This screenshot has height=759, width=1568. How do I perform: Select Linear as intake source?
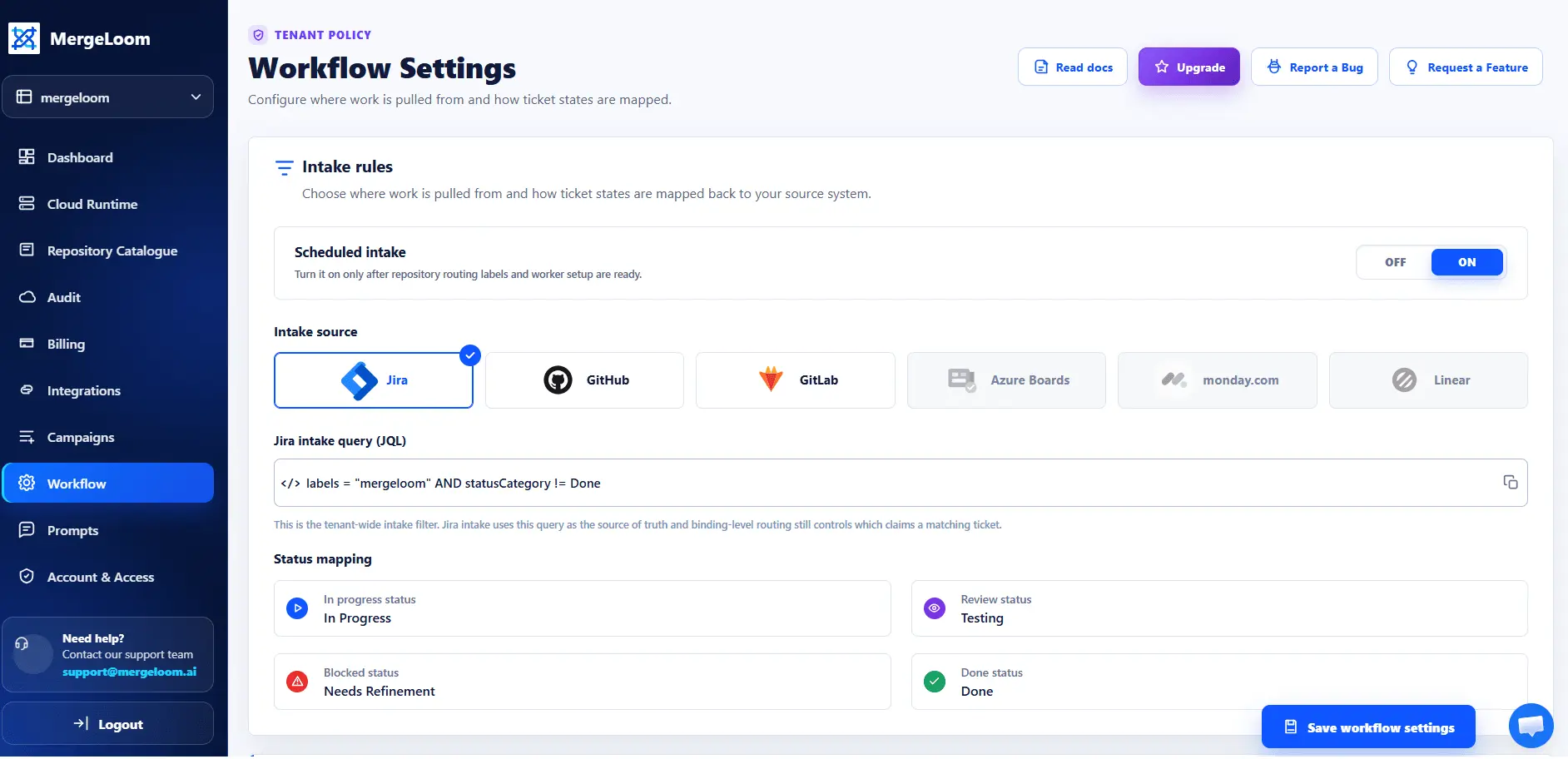pyautogui.click(x=1428, y=380)
